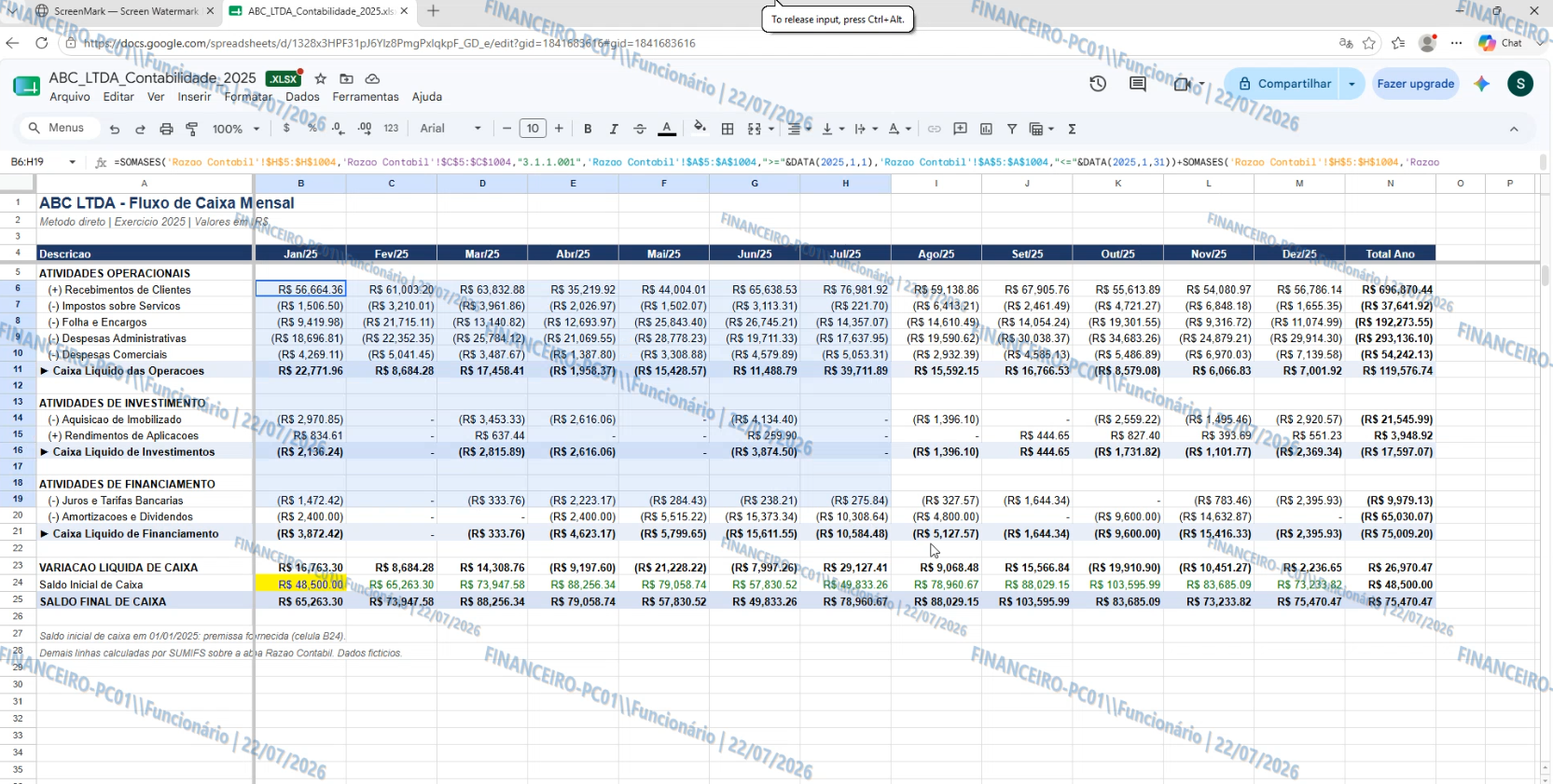Move the document using the folder icon
Screen dimensions: 1553x784
[346, 78]
